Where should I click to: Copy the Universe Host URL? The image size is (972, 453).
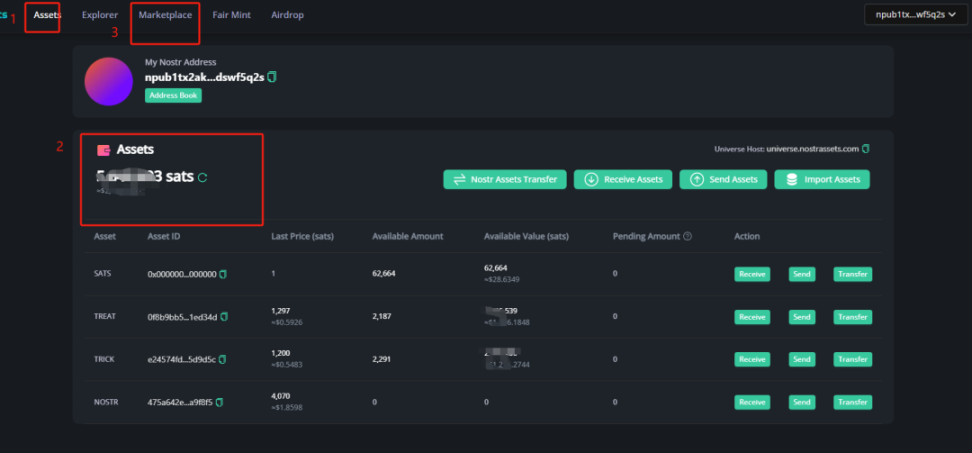(x=866, y=149)
